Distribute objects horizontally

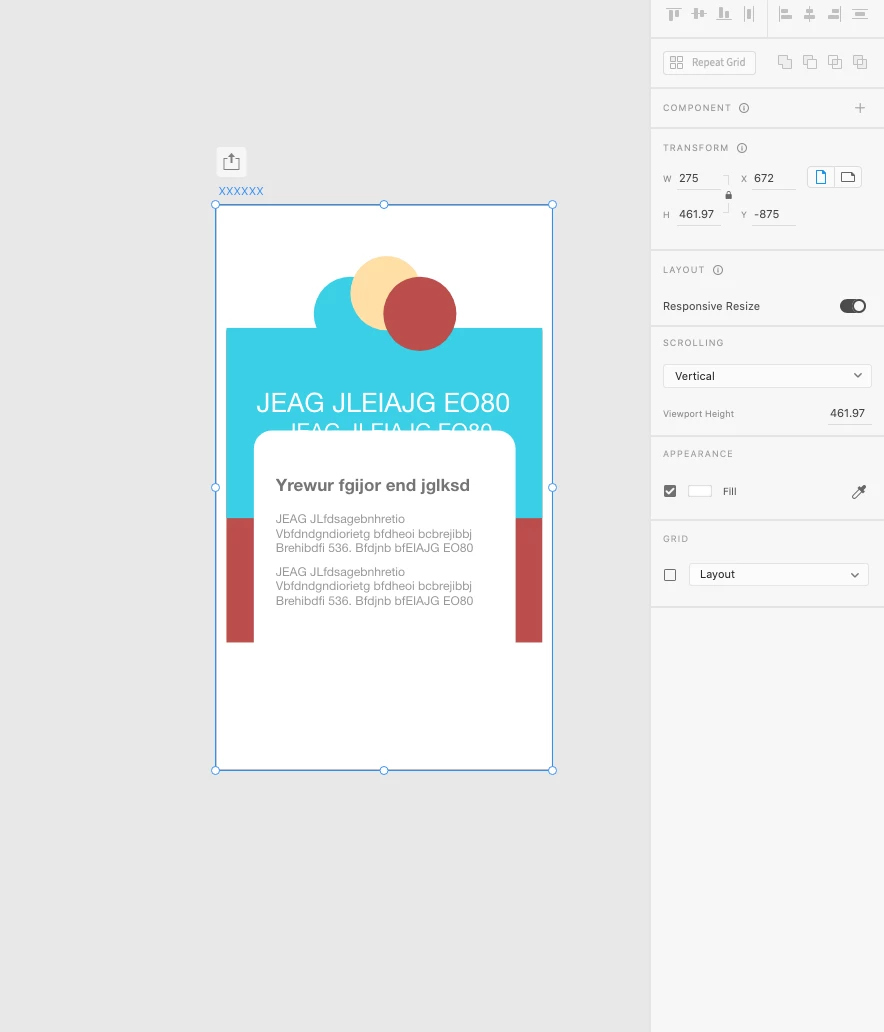coord(749,14)
